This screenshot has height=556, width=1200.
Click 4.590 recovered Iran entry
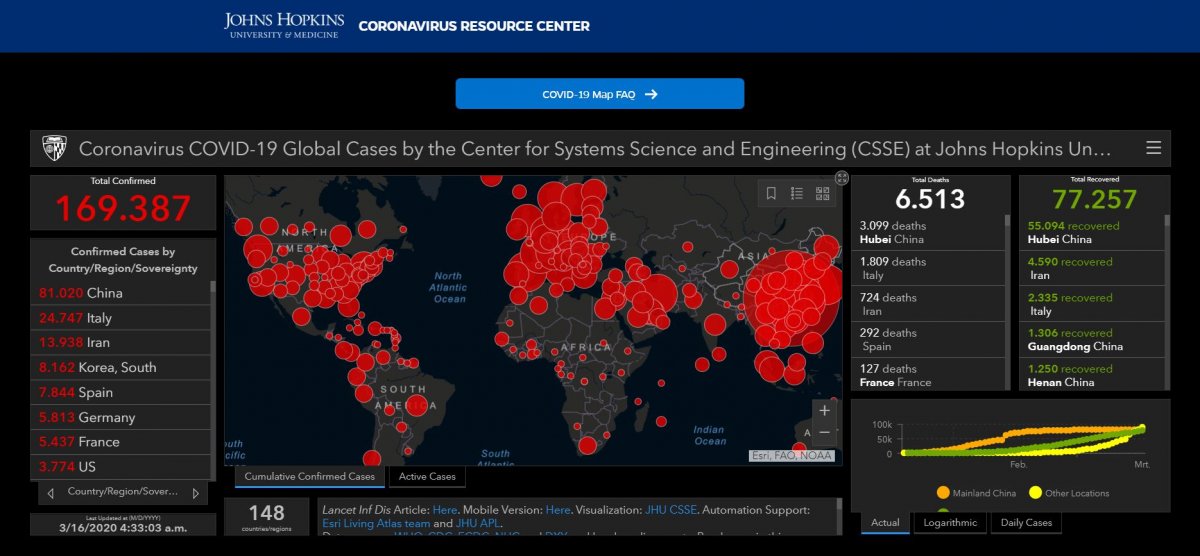coord(1090,268)
